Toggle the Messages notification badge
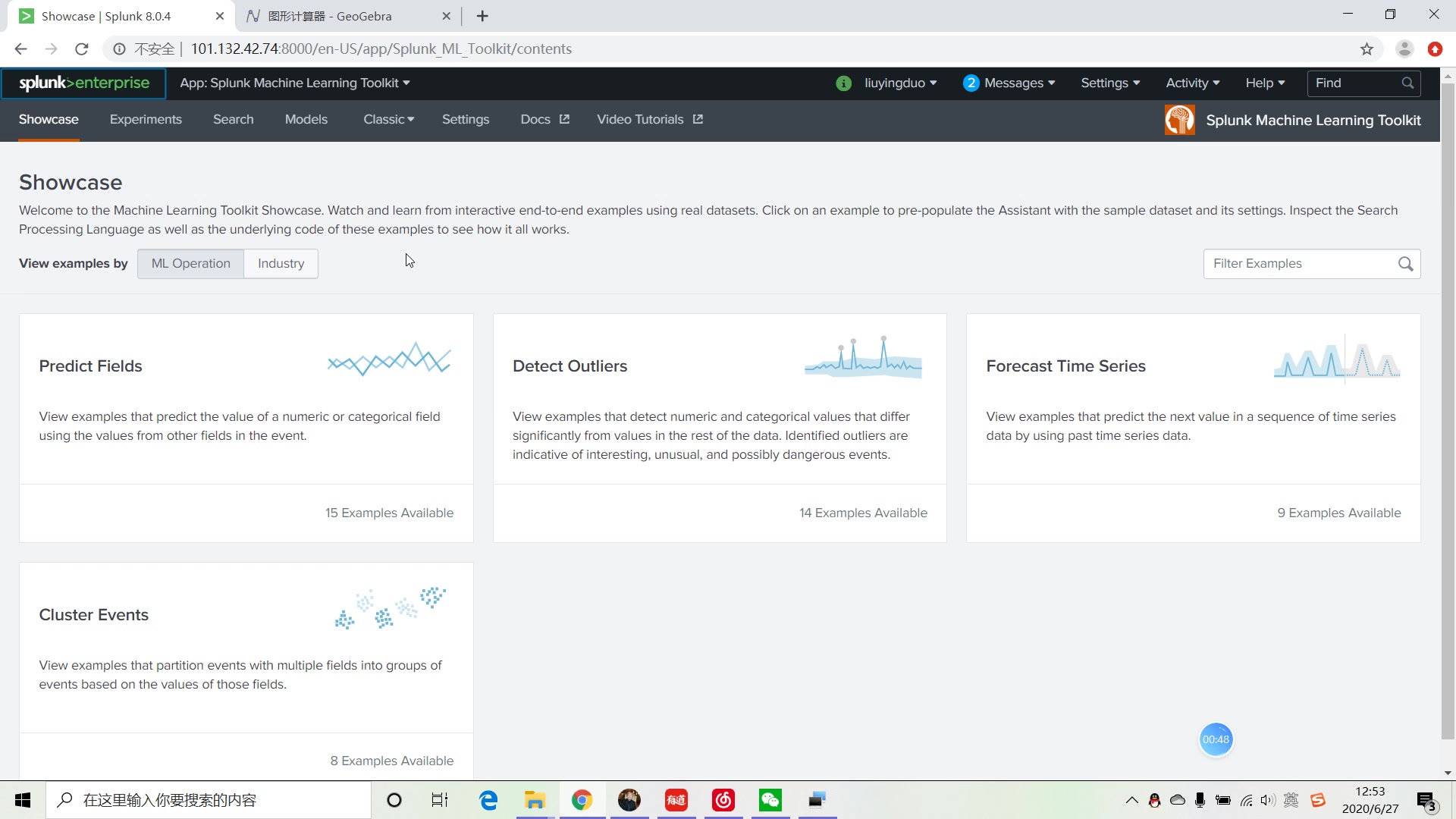This screenshot has height=819, width=1456. pyautogui.click(x=971, y=82)
